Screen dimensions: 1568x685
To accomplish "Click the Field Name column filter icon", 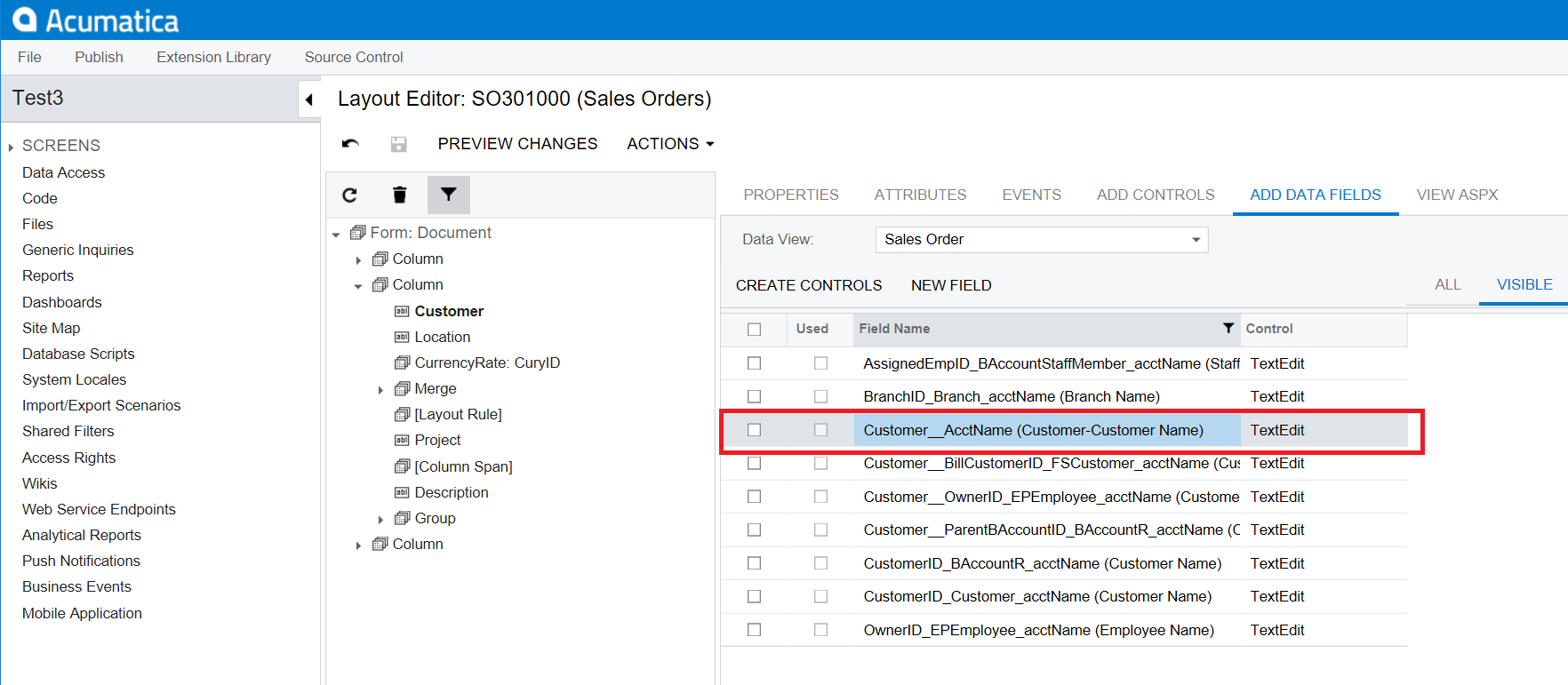I will pos(1228,328).
